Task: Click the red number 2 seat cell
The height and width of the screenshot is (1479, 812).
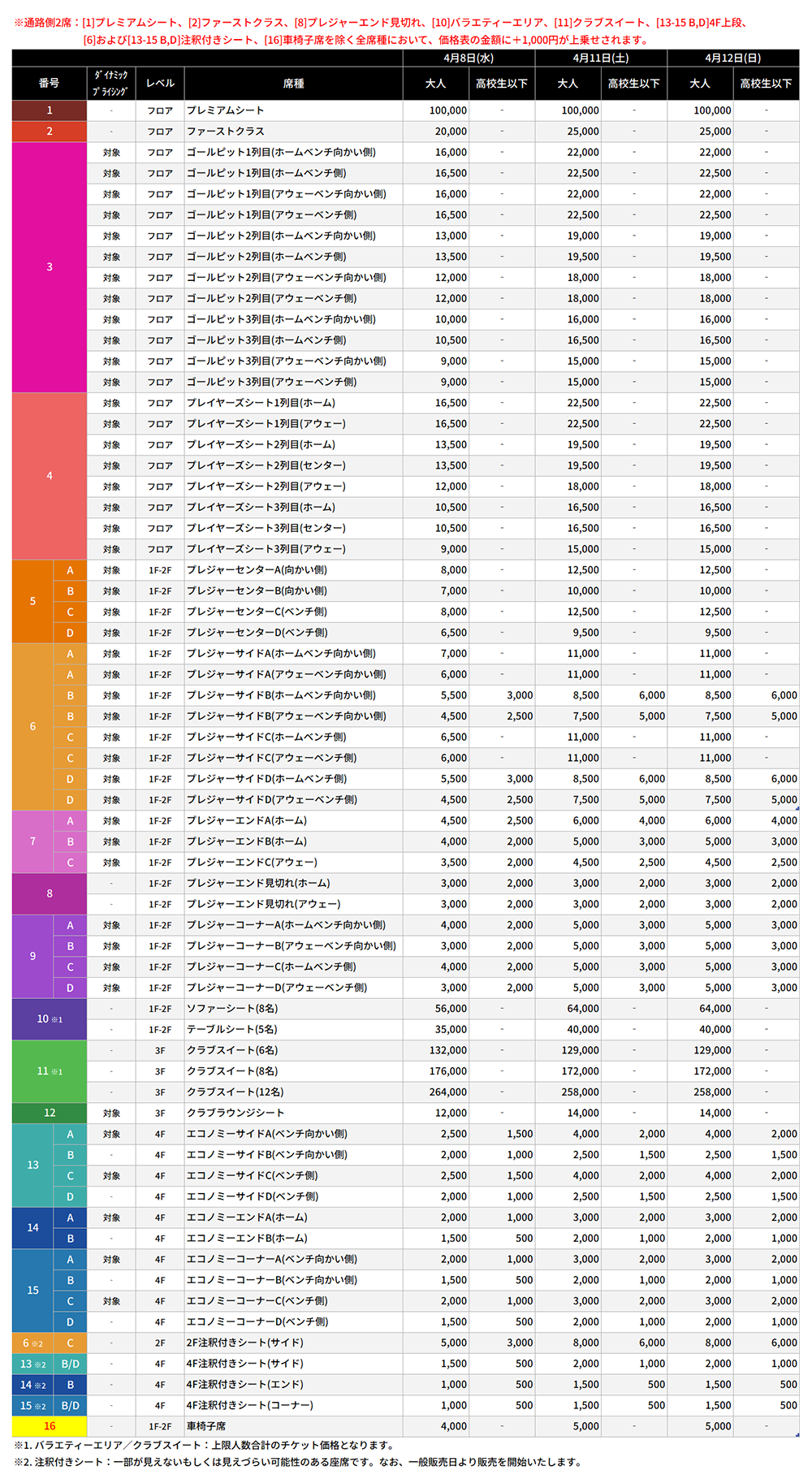Action: tap(49, 132)
